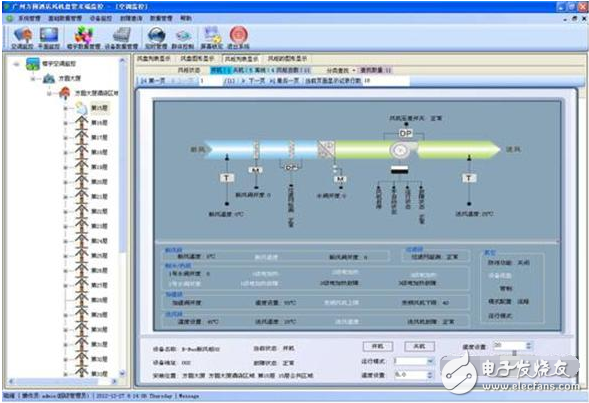589x403 pixels.
Task: Collapse the 方圆大厦 tree node
Action: point(33,79)
